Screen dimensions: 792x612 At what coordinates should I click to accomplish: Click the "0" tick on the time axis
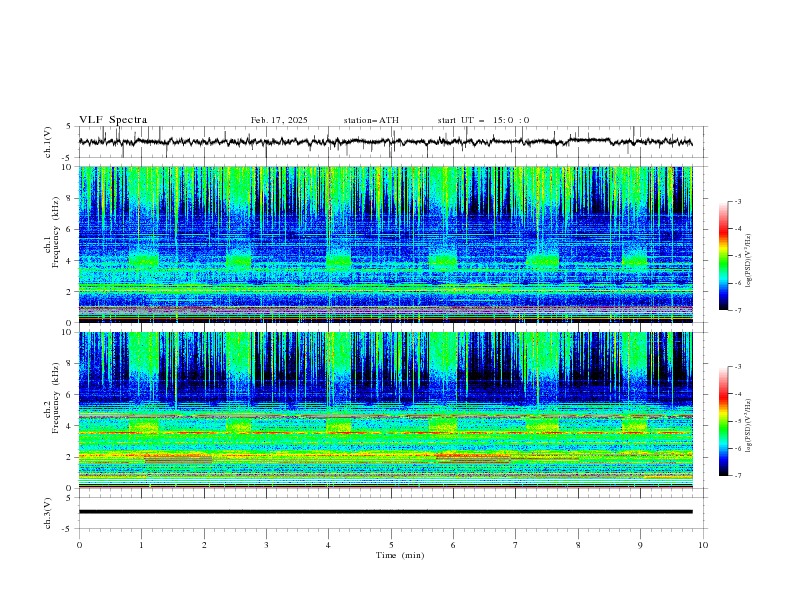pos(79,545)
